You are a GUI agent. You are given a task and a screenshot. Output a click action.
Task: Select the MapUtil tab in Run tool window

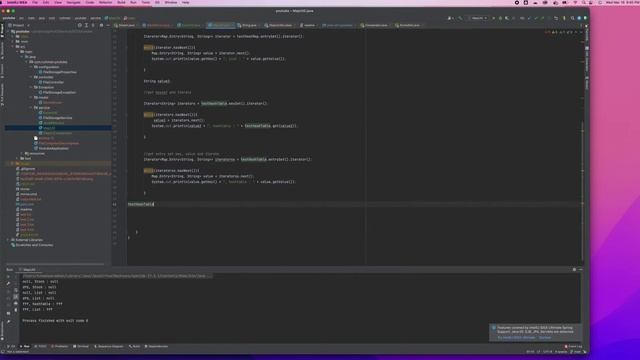[x=28, y=269]
